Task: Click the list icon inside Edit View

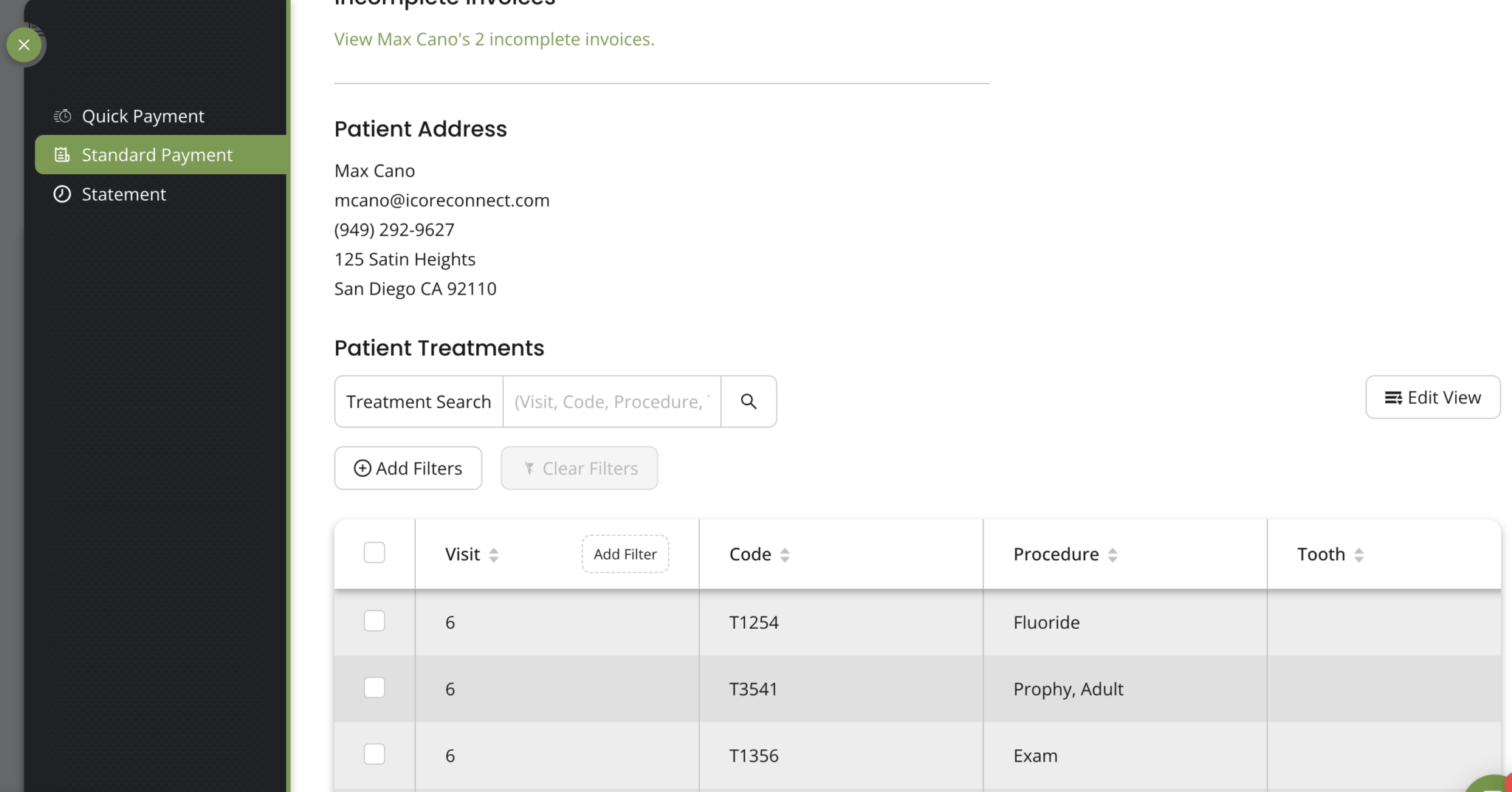Action: coord(1392,397)
